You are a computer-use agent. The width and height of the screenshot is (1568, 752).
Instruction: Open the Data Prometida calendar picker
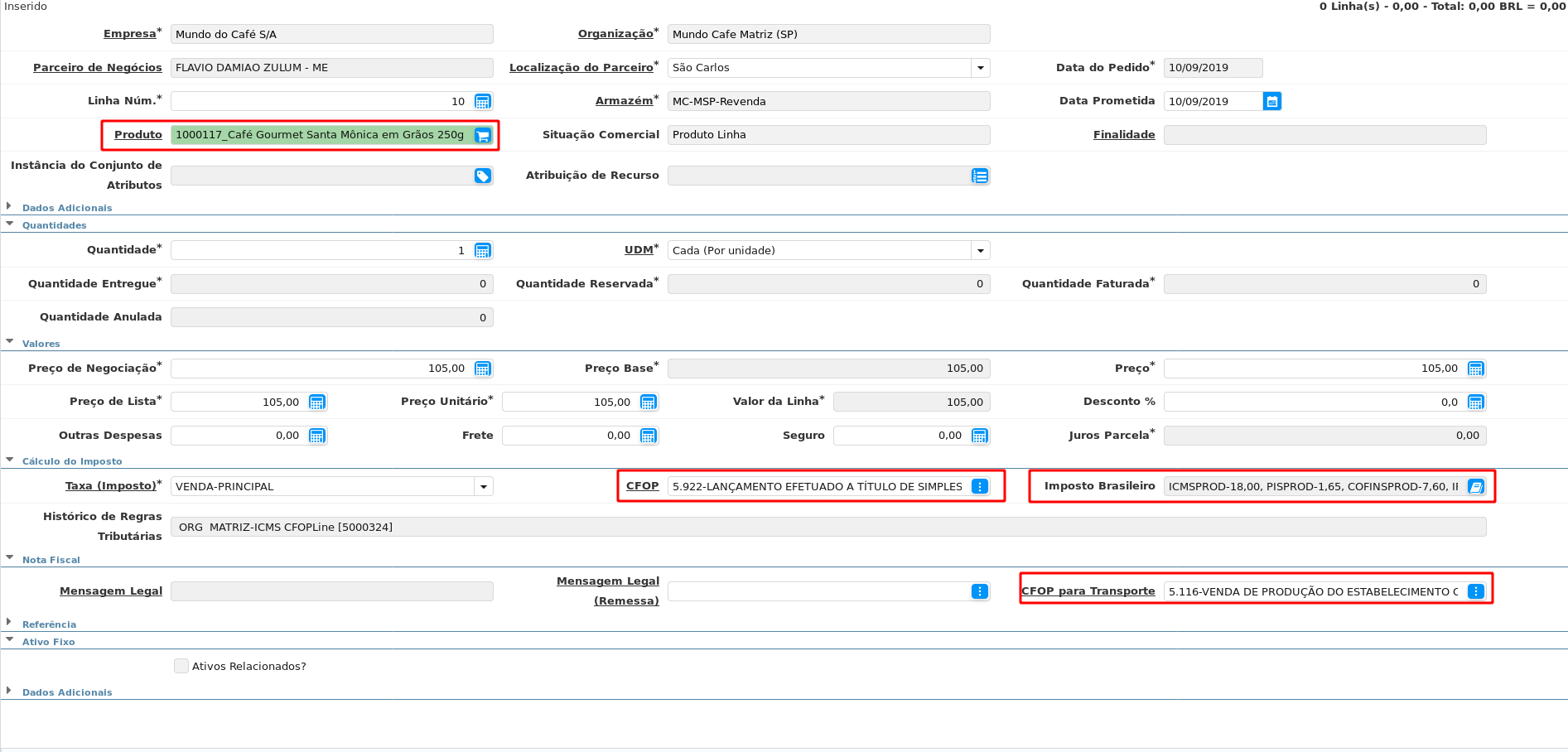tap(1272, 101)
